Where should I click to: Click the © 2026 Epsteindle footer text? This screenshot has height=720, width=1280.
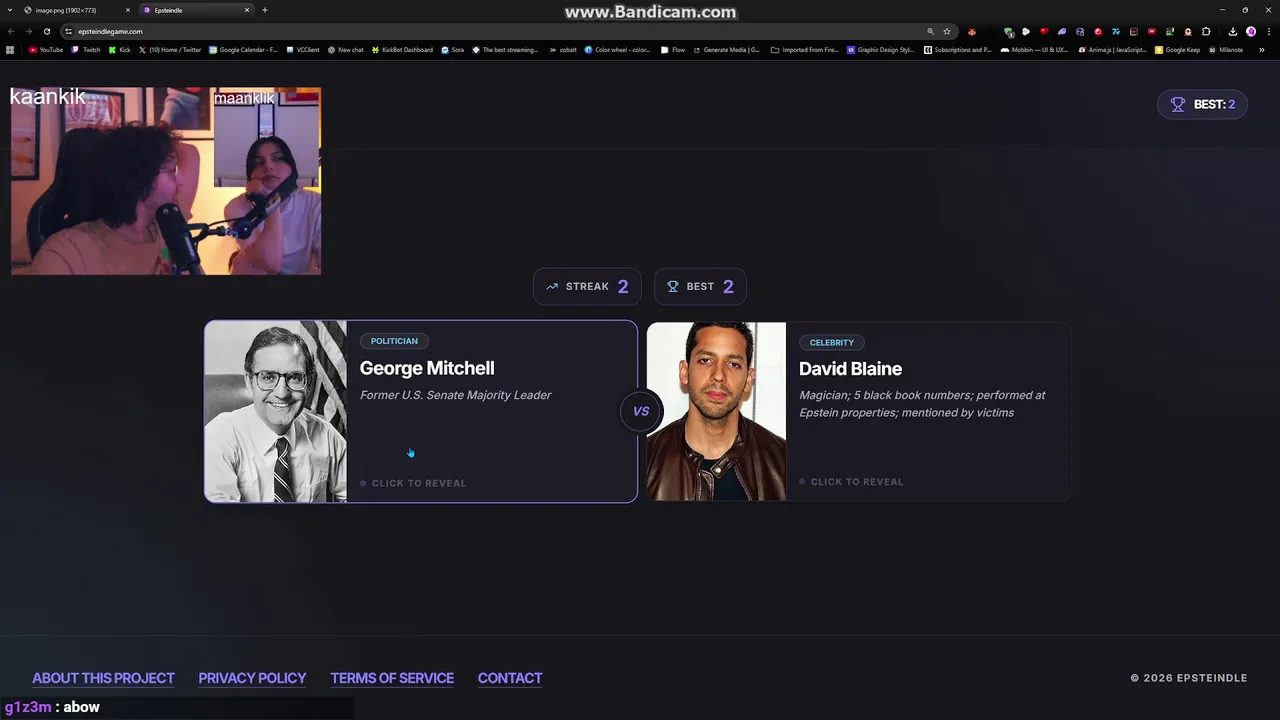(x=1189, y=678)
